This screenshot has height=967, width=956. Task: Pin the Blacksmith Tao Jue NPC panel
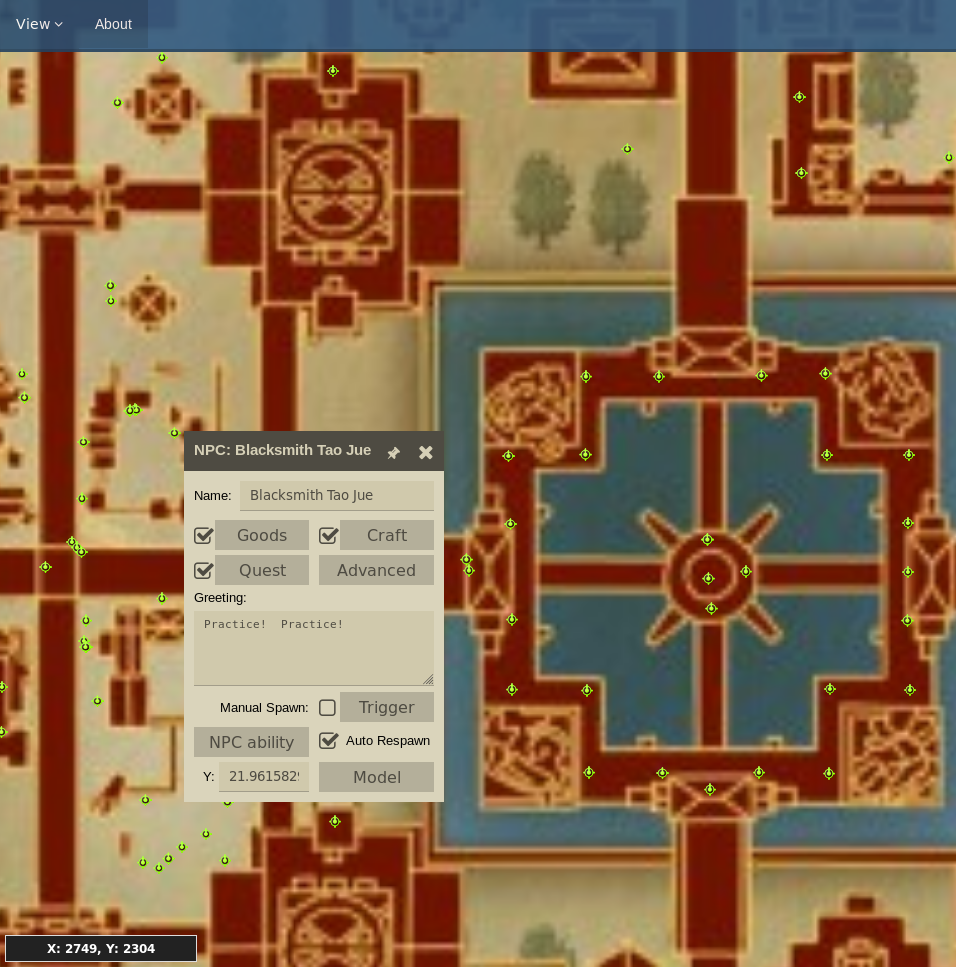point(394,452)
